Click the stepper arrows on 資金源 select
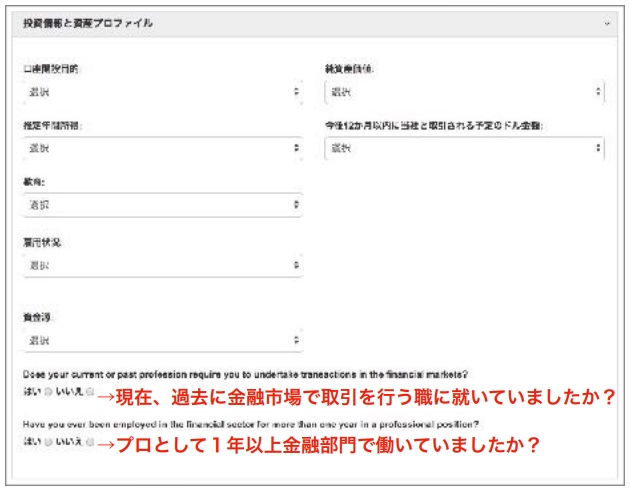Image resolution: width=630 pixels, height=491 pixels. 296,340
